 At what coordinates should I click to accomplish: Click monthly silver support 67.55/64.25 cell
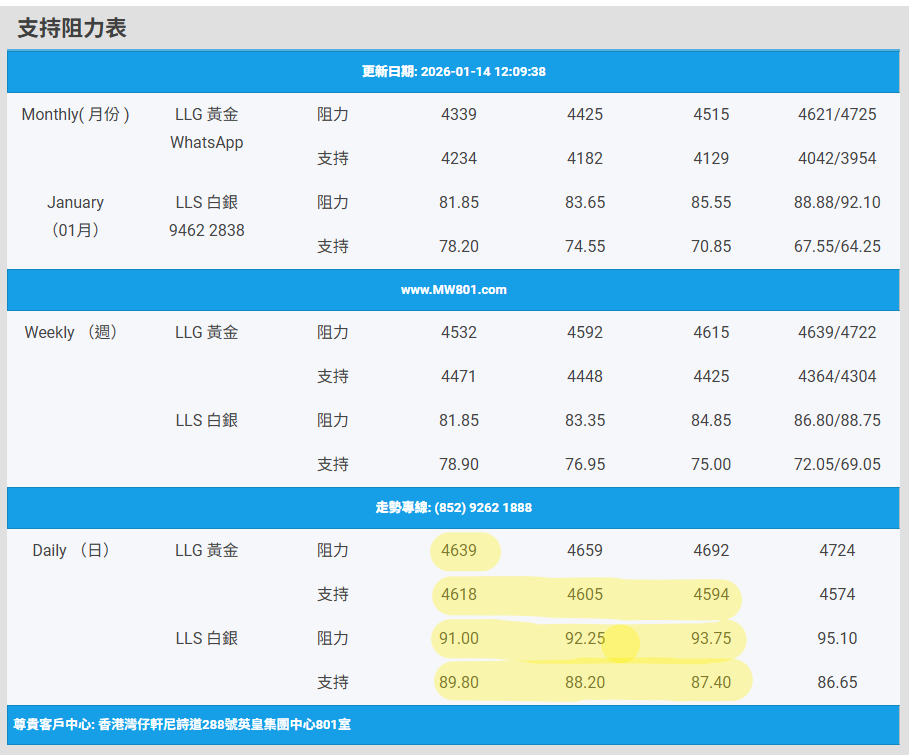[x=837, y=246]
